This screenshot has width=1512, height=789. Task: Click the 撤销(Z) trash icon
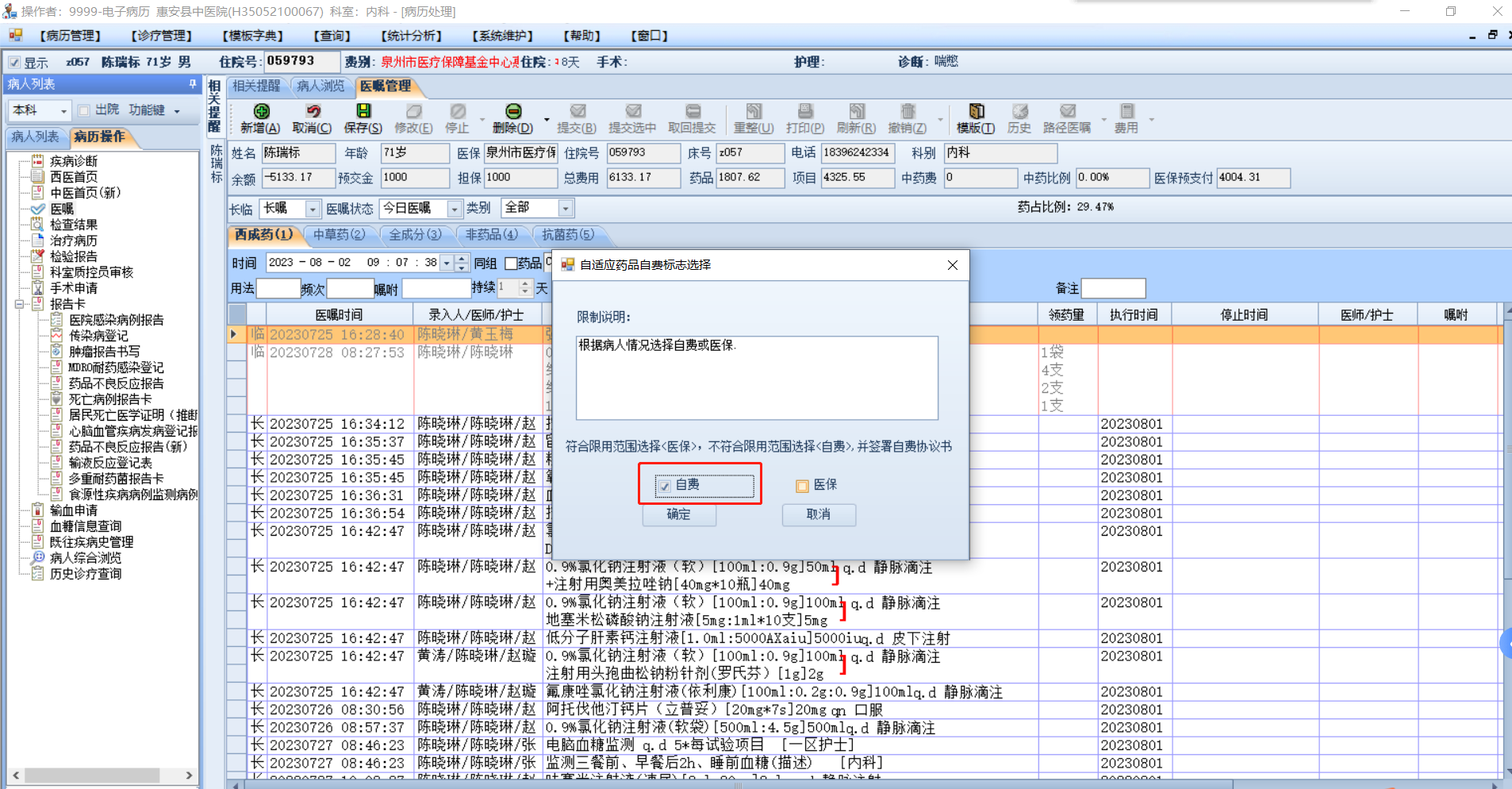click(x=908, y=111)
